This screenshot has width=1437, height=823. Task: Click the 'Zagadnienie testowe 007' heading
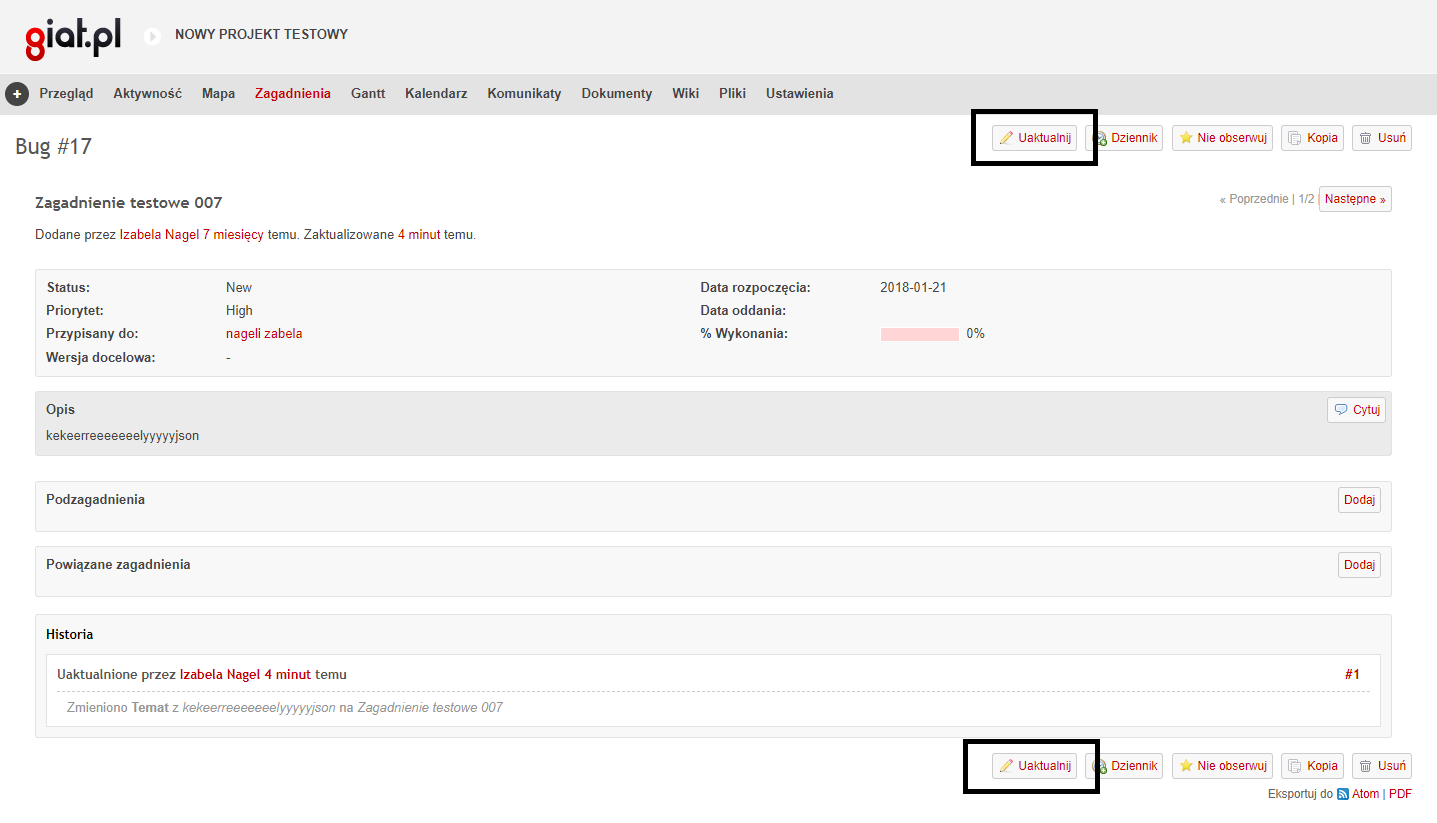coord(128,203)
